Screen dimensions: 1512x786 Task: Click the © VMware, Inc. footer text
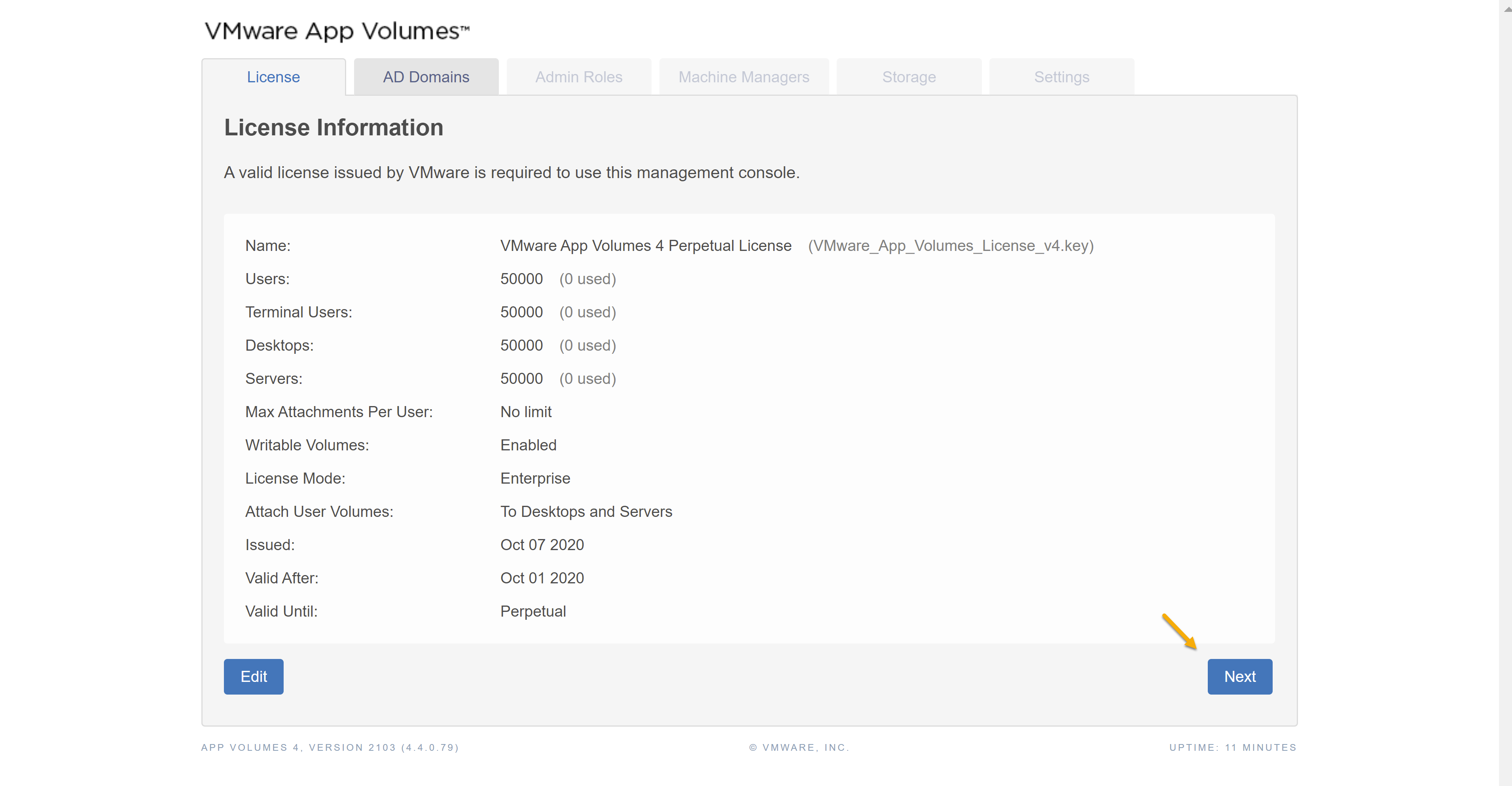coord(799,747)
